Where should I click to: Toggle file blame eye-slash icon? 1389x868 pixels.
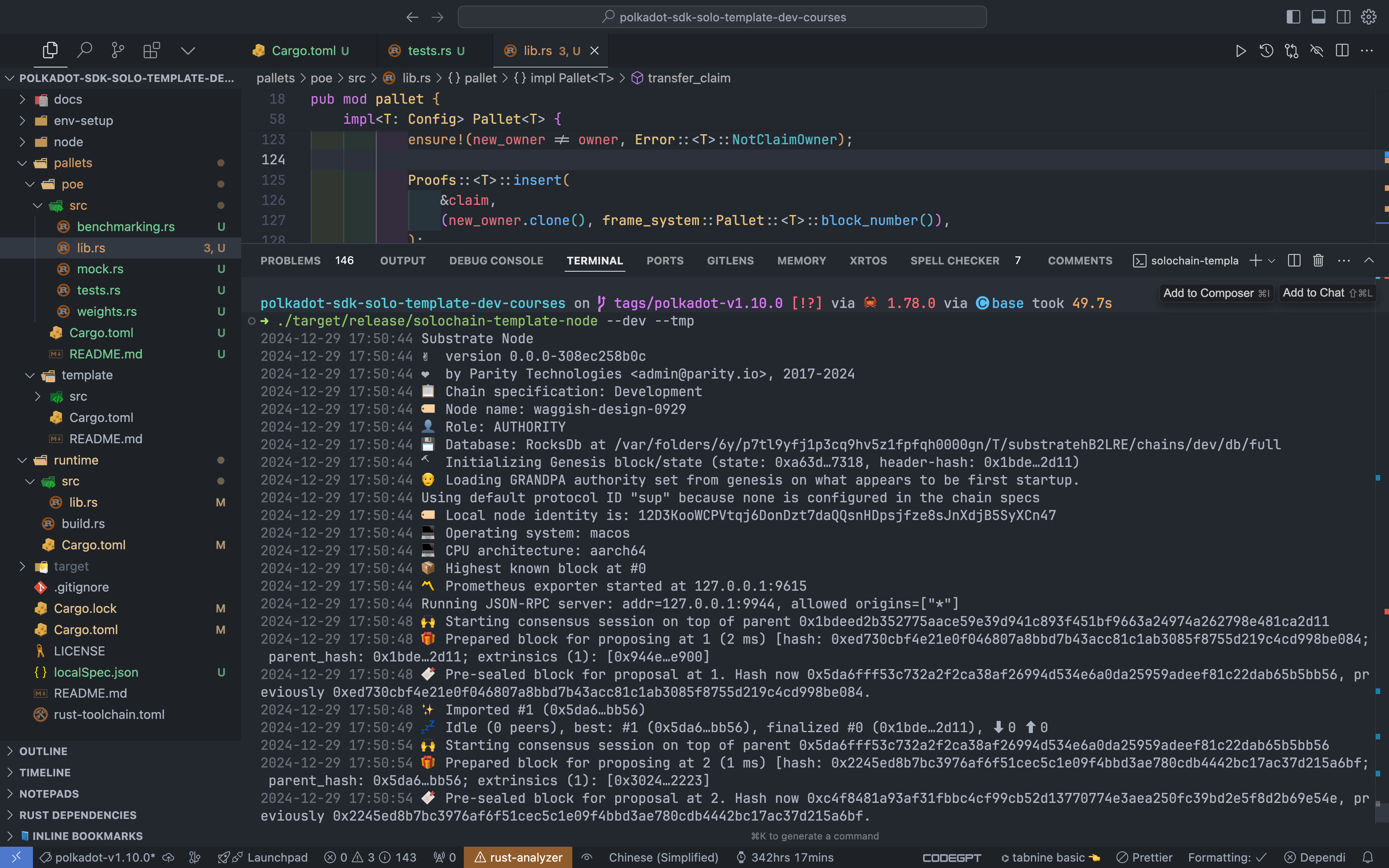(x=1317, y=51)
